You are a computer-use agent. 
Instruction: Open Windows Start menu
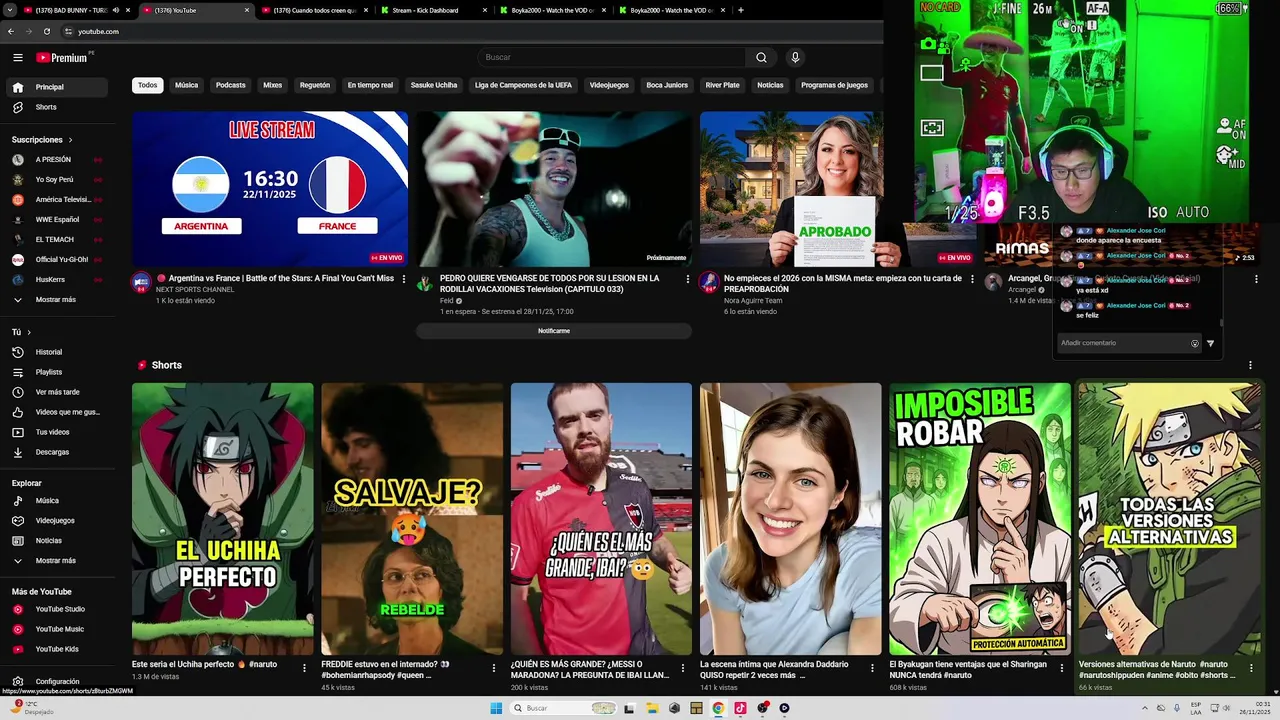[496, 708]
